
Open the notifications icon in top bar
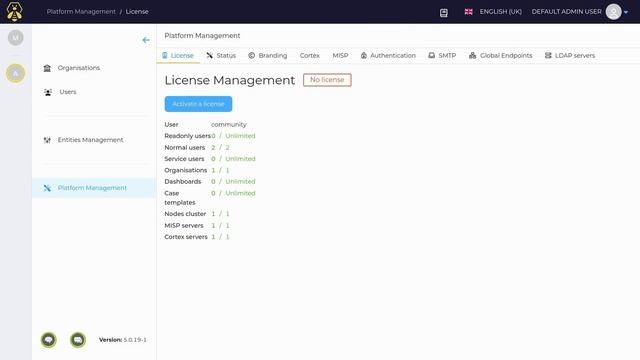point(444,12)
